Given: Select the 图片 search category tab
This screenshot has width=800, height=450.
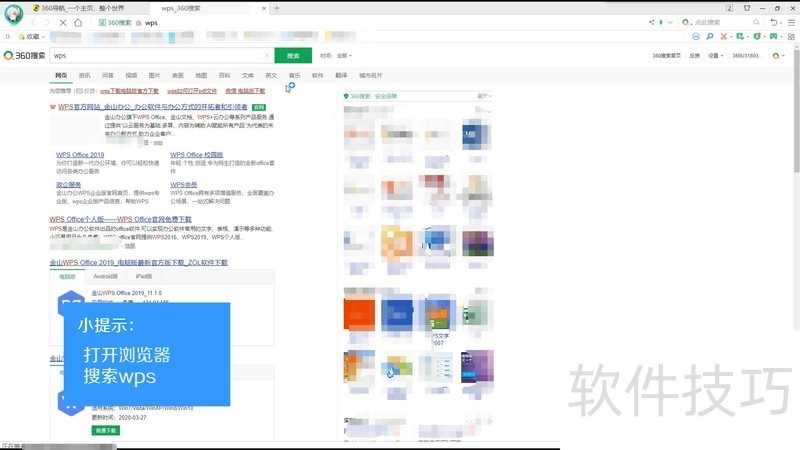Looking at the screenshot, I should [x=155, y=76].
